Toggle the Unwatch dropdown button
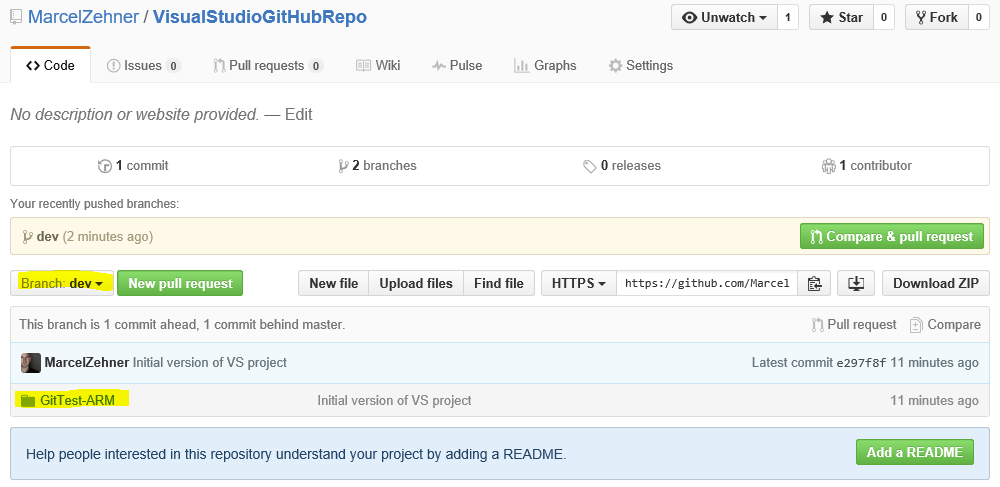Viewport: 1000px width, 487px height. (x=723, y=18)
